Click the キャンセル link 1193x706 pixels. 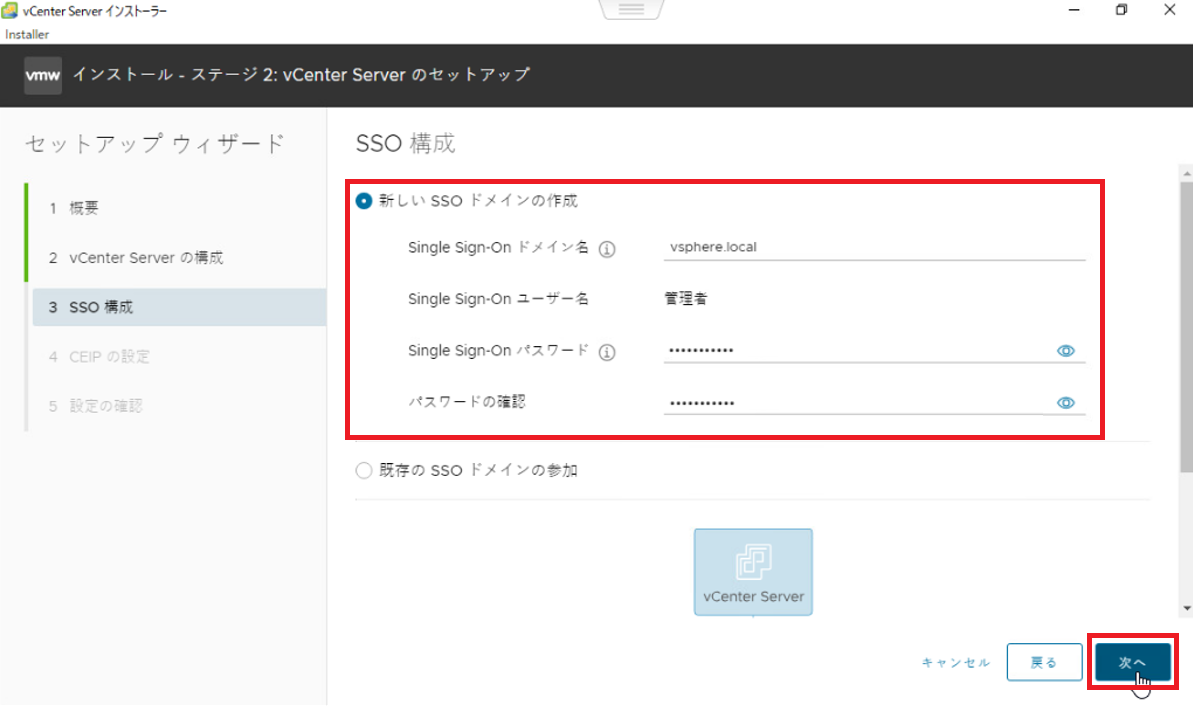[955, 663]
